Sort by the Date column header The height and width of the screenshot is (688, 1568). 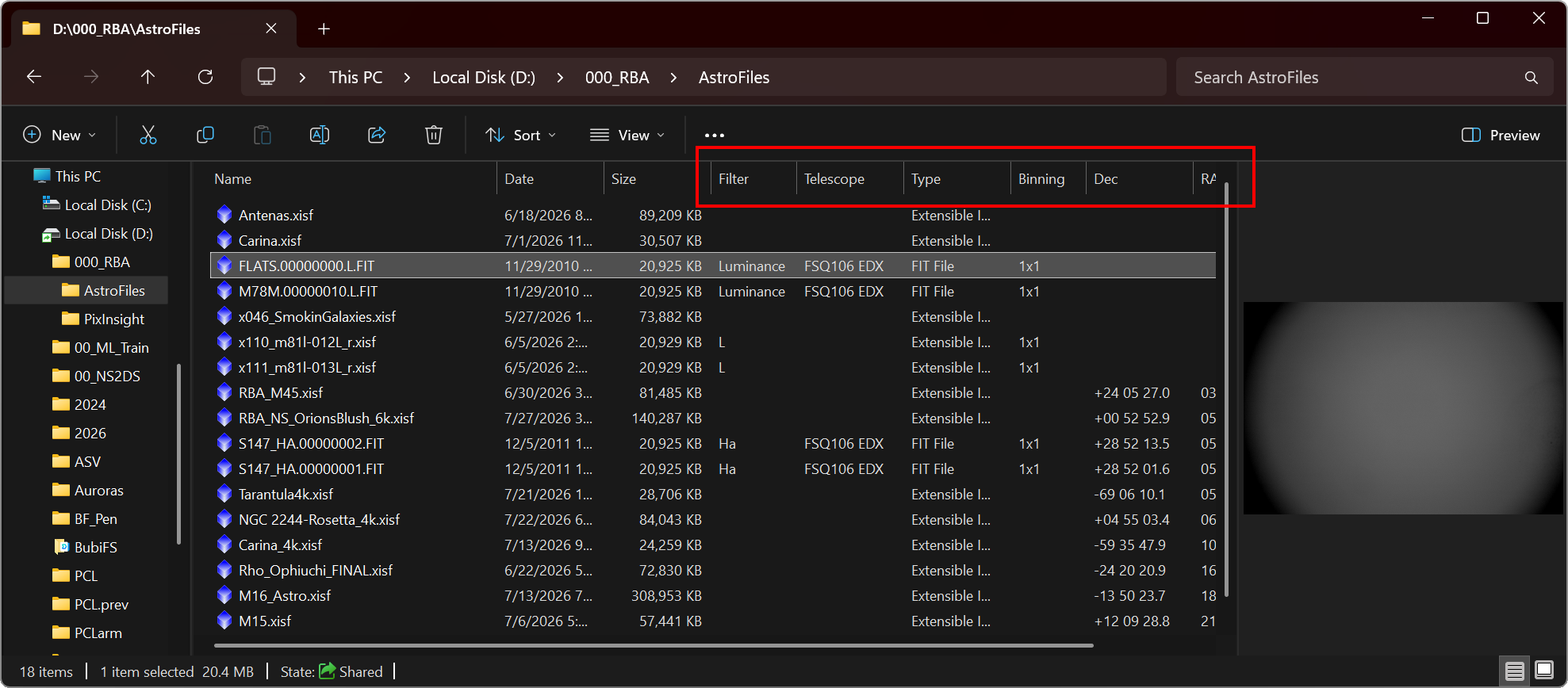click(x=550, y=179)
